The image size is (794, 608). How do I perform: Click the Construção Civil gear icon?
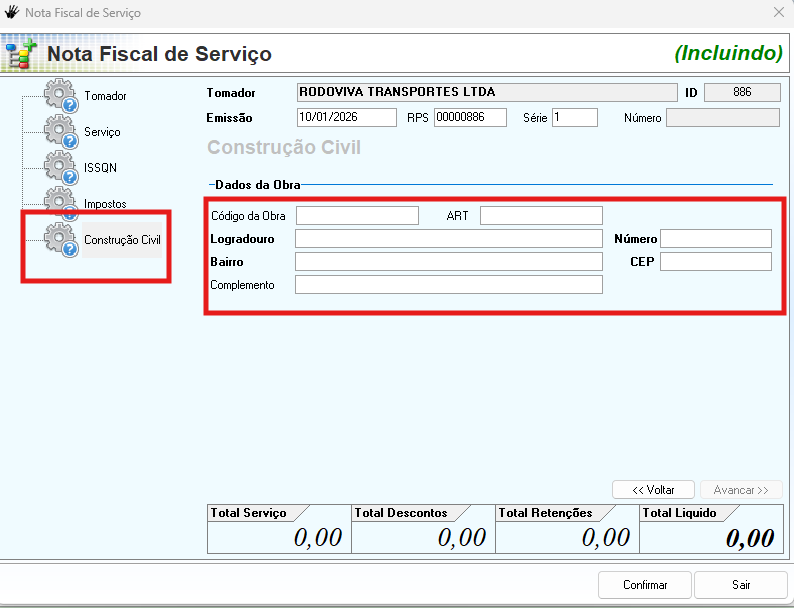[x=61, y=240]
